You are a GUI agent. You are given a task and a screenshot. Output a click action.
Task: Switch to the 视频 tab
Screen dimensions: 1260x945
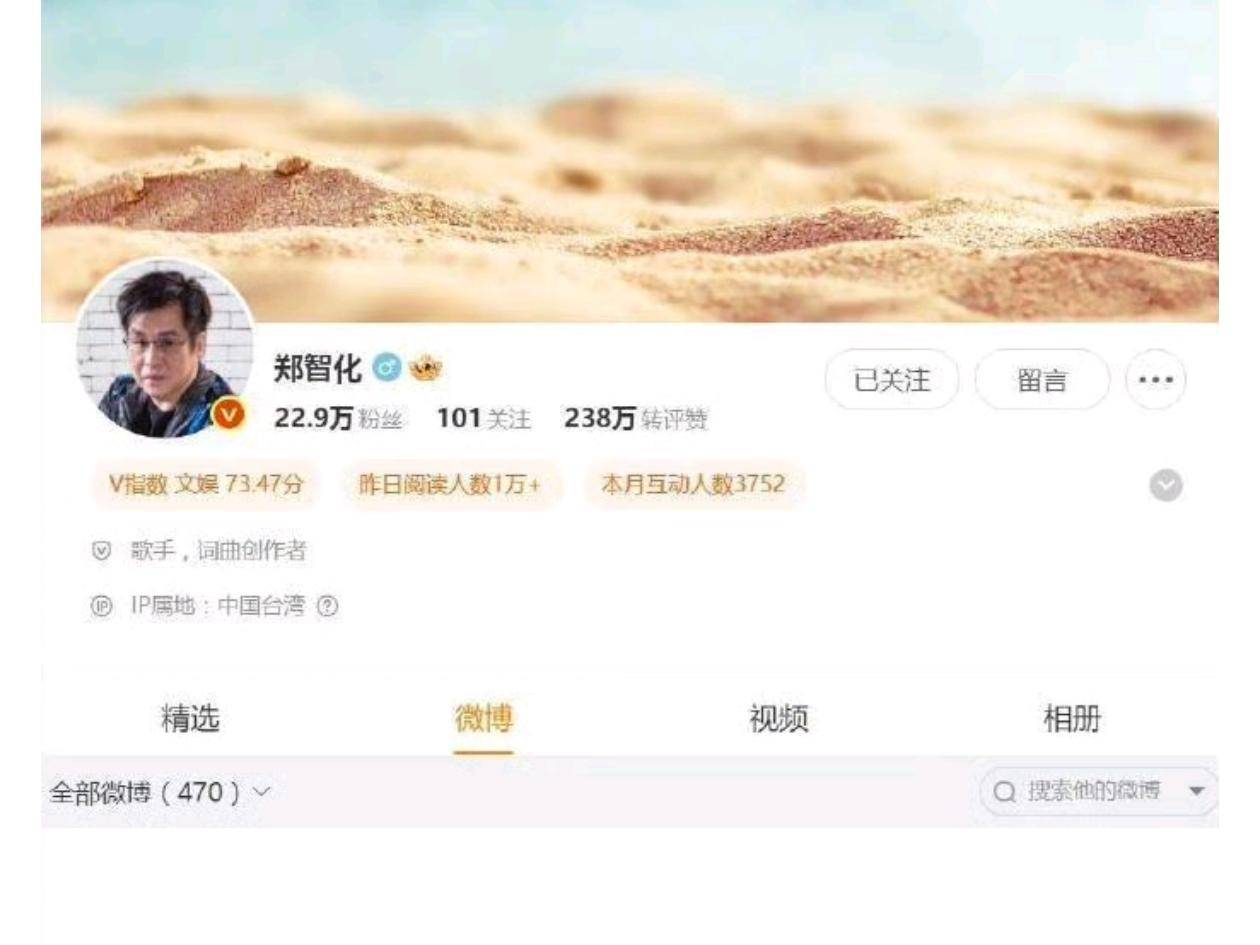point(778,718)
